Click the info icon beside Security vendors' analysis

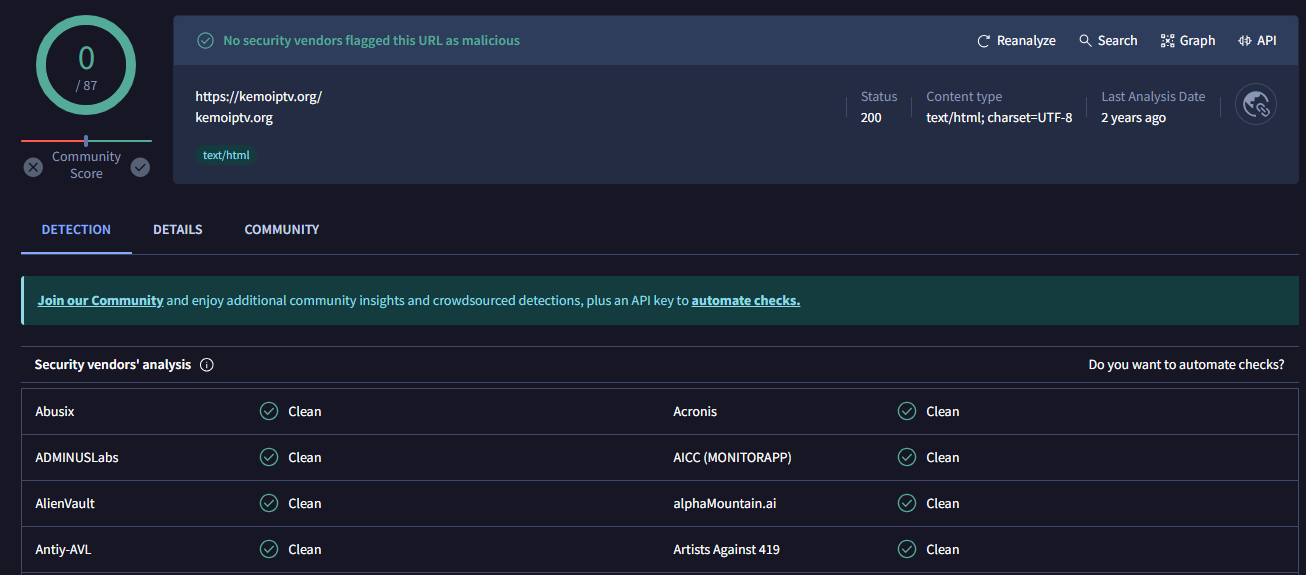[x=207, y=365]
